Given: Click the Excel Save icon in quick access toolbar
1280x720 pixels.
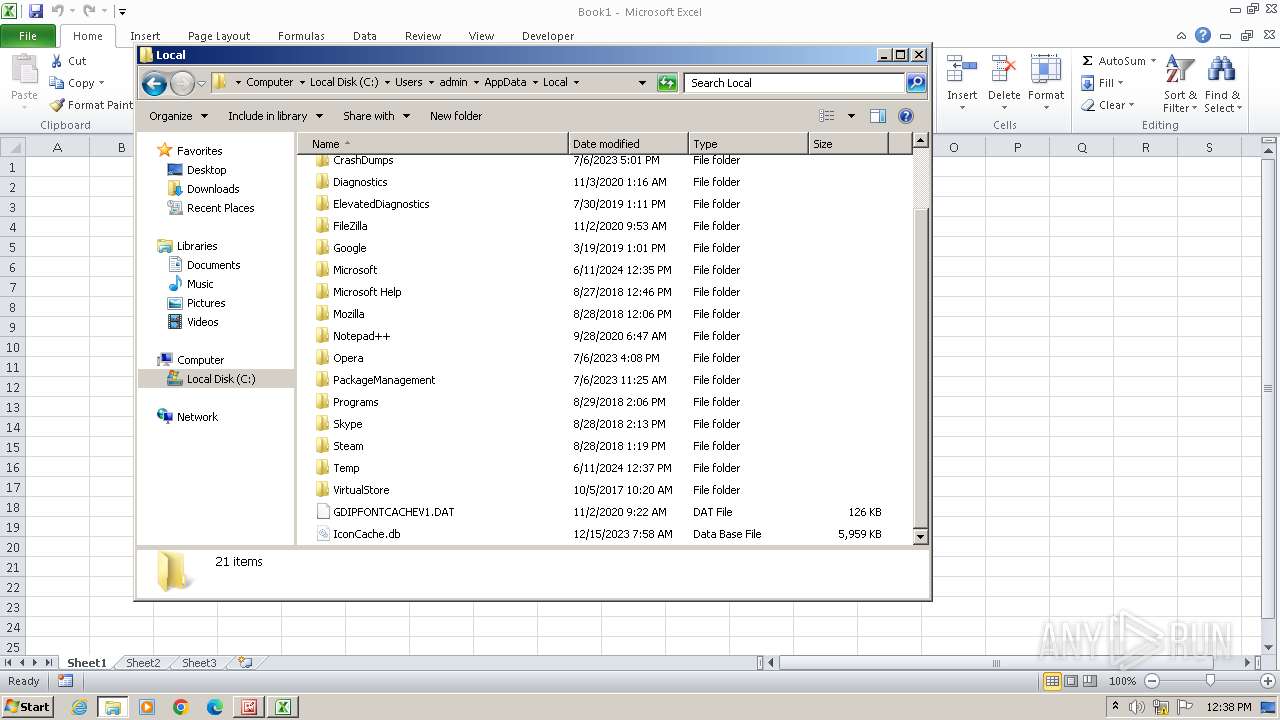Looking at the screenshot, I should click(36, 11).
